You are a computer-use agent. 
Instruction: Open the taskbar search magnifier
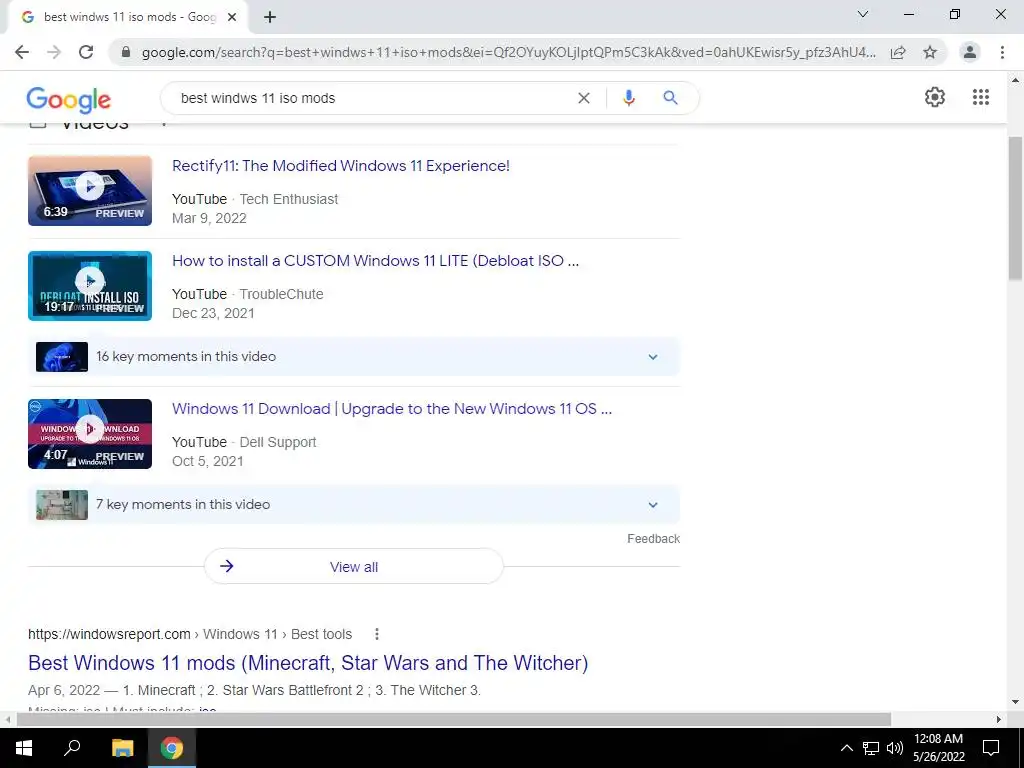[x=72, y=748]
